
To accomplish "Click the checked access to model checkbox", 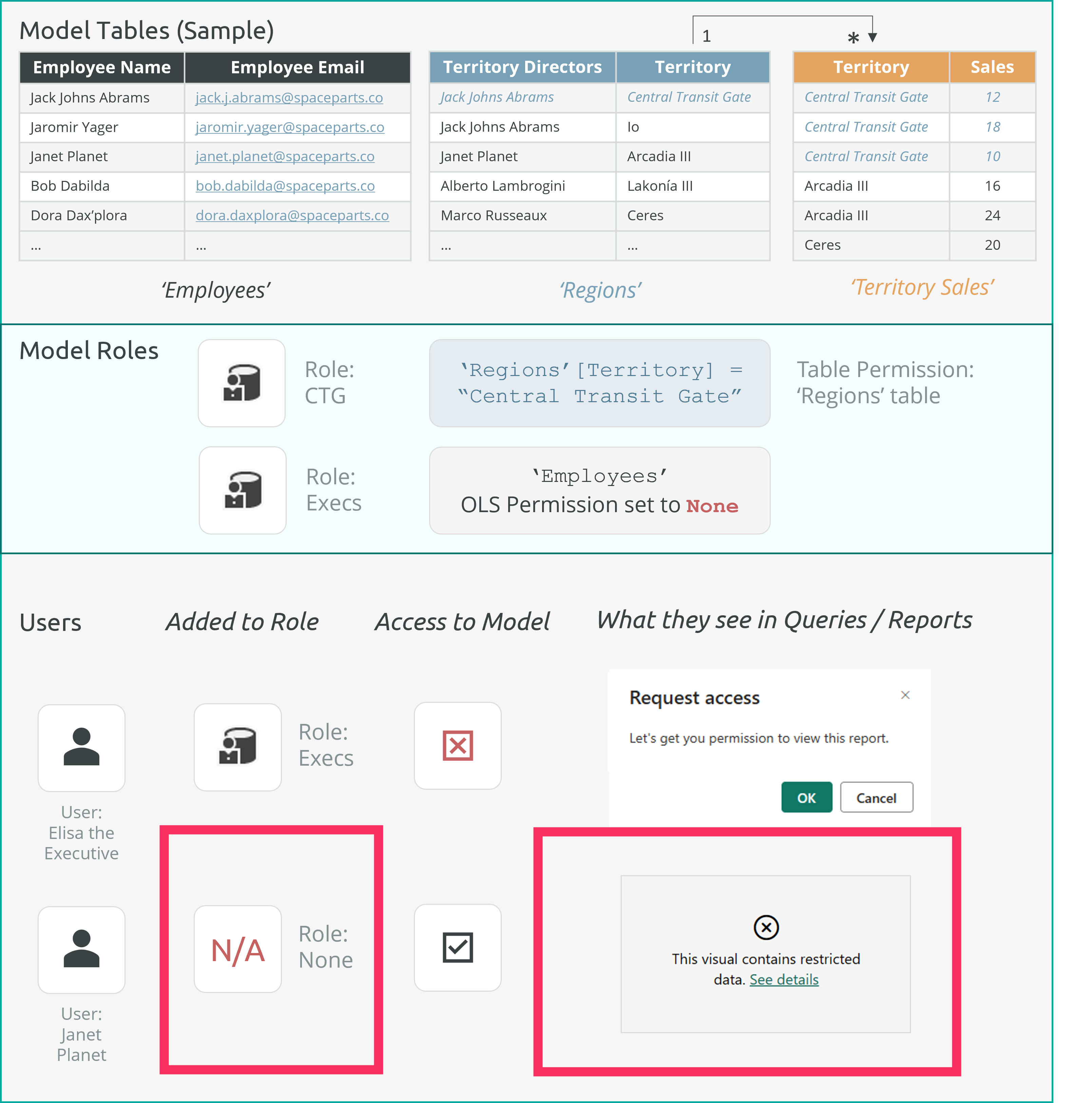I will click(x=458, y=947).
